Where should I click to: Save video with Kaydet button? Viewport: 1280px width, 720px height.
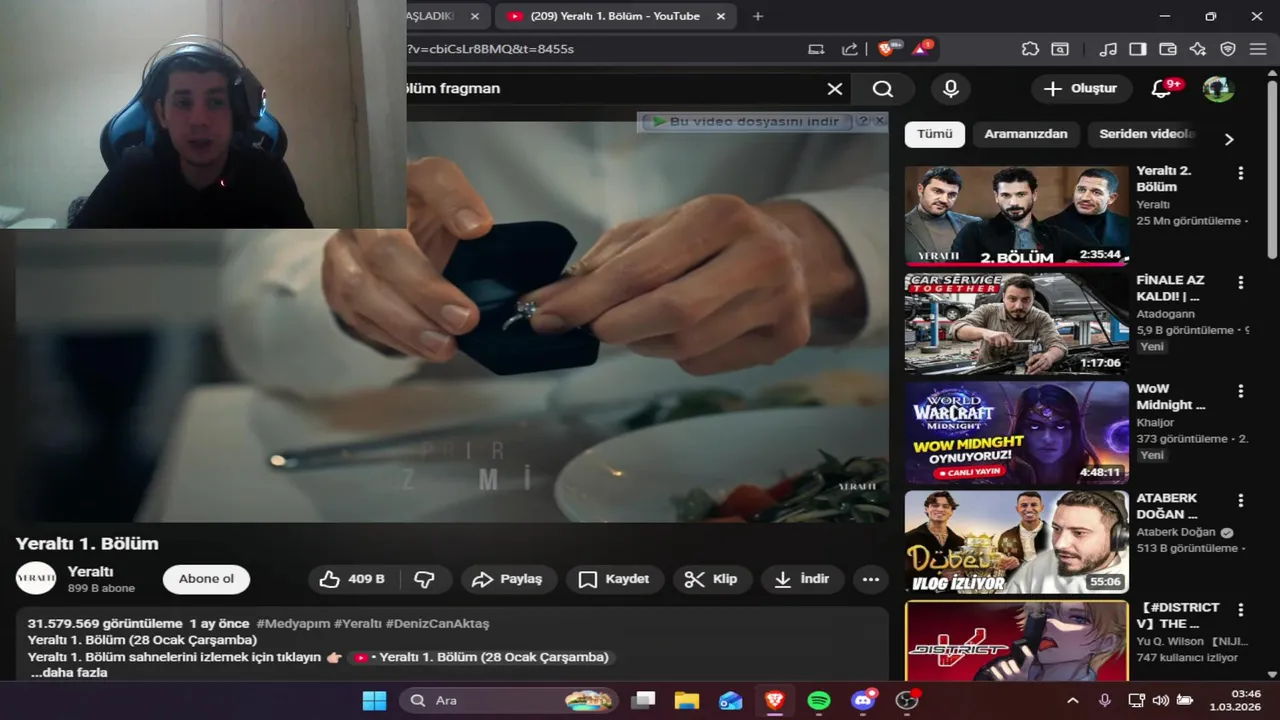[614, 579]
